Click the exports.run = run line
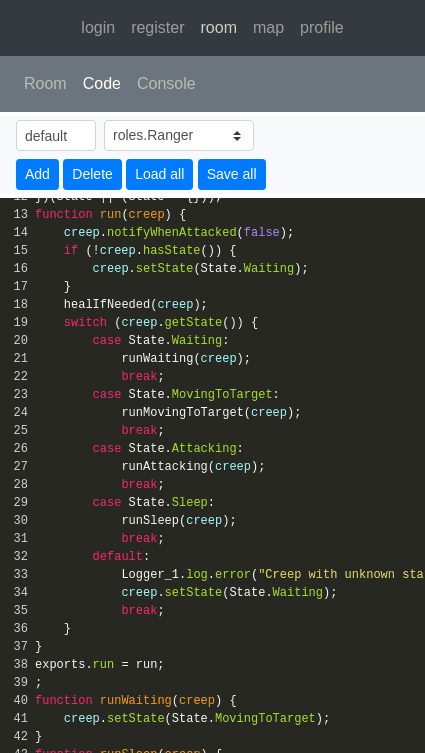The height and width of the screenshot is (753, 425). coord(99,664)
